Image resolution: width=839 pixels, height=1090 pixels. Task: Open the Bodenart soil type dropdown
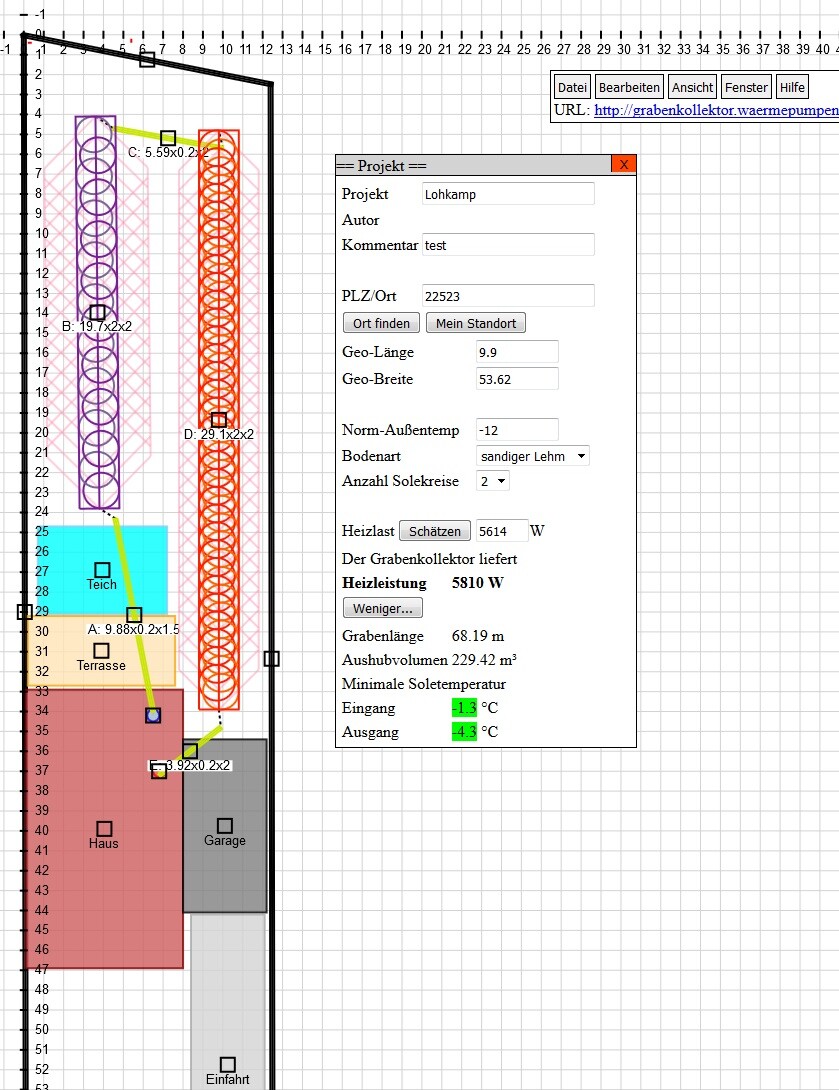[x=533, y=456]
